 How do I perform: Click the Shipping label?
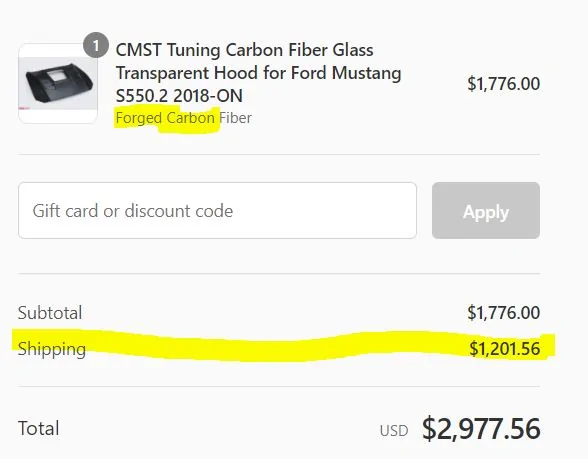[x=52, y=349]
